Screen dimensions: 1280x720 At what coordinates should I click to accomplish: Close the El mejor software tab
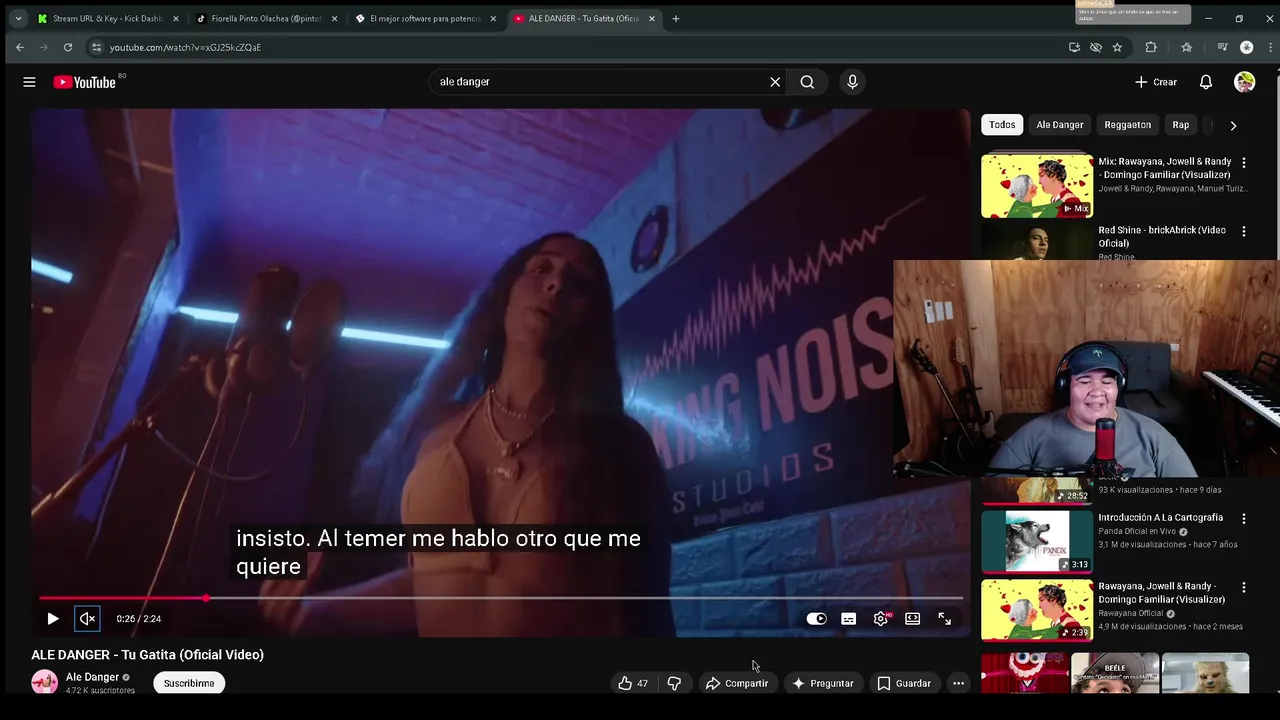493,18
